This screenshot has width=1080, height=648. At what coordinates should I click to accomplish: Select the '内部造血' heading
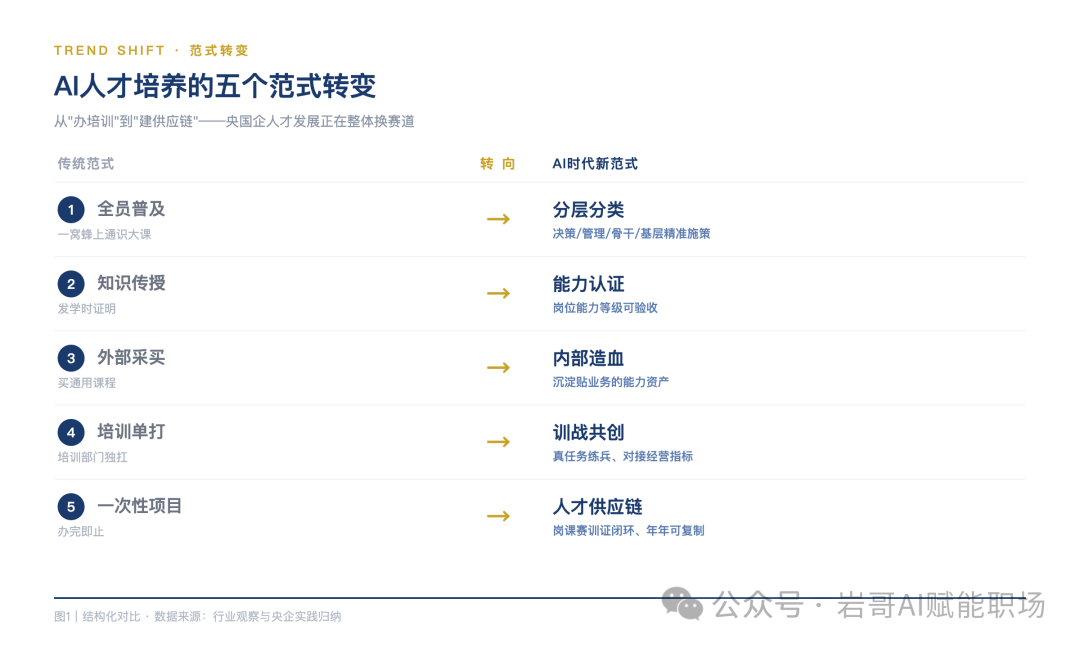[x=588, y=358]
